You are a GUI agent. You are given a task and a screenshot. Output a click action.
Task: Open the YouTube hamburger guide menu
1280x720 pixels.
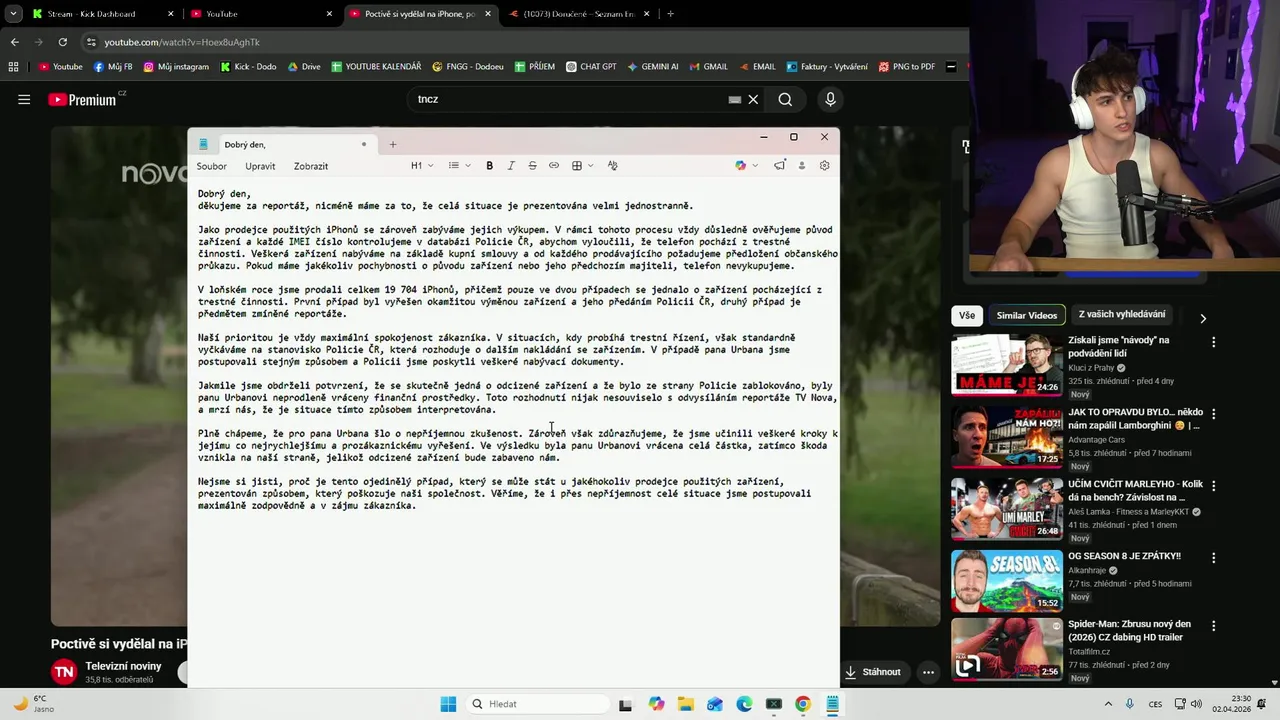pos(24,99)
